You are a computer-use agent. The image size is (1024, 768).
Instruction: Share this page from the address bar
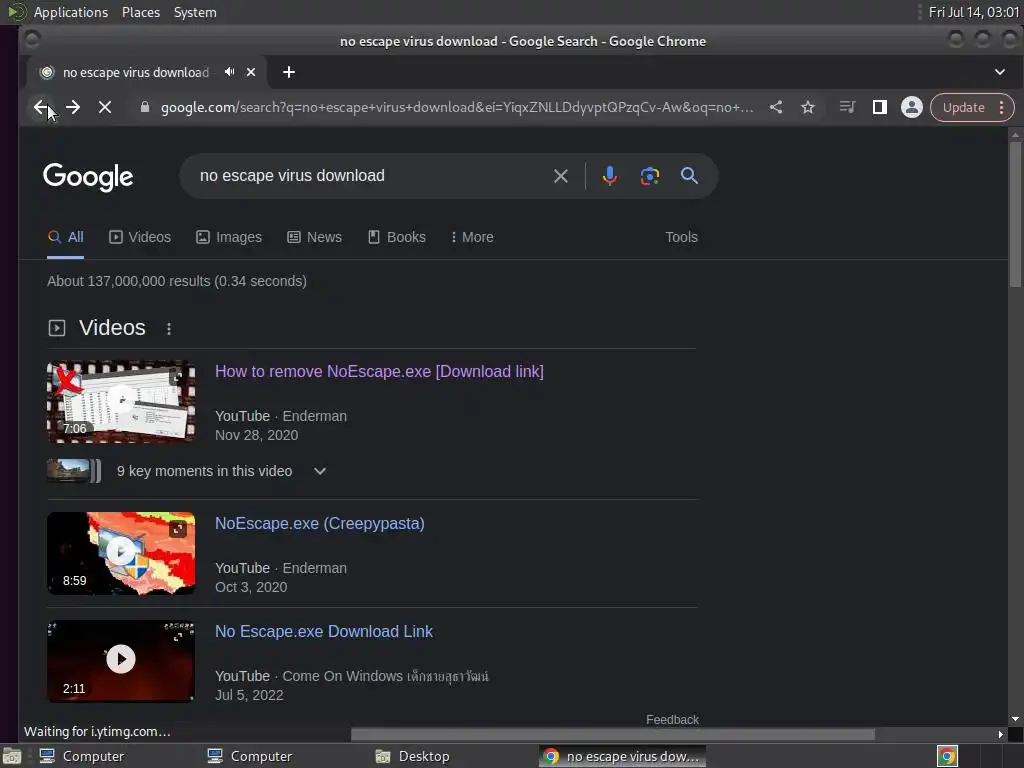click(x=776, y=107)
